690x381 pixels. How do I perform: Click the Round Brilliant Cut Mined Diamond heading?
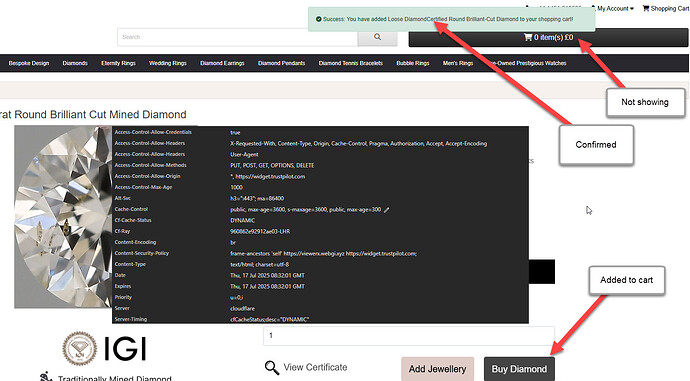(93, 115)
